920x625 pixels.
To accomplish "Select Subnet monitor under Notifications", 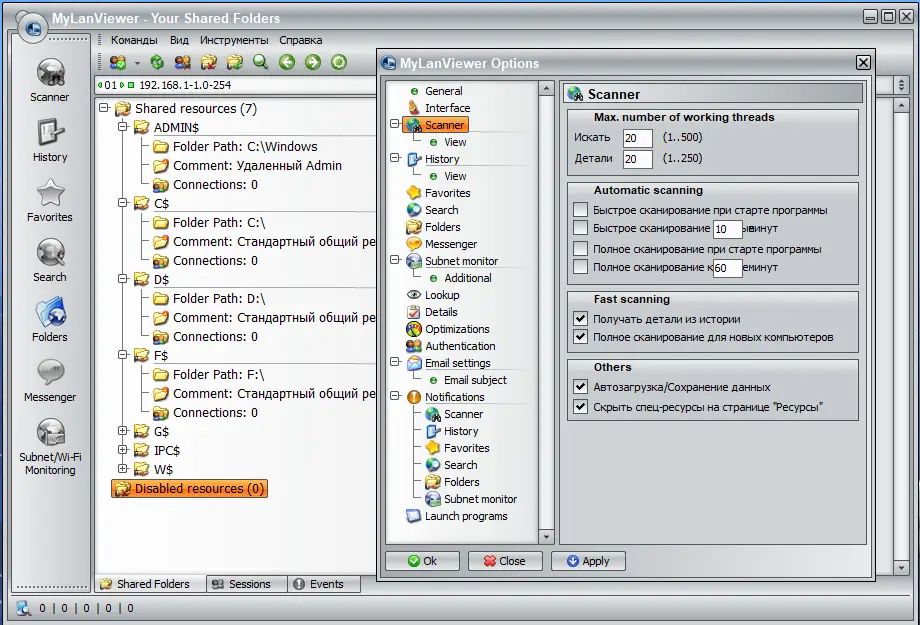I will click(x=472, y=499).
